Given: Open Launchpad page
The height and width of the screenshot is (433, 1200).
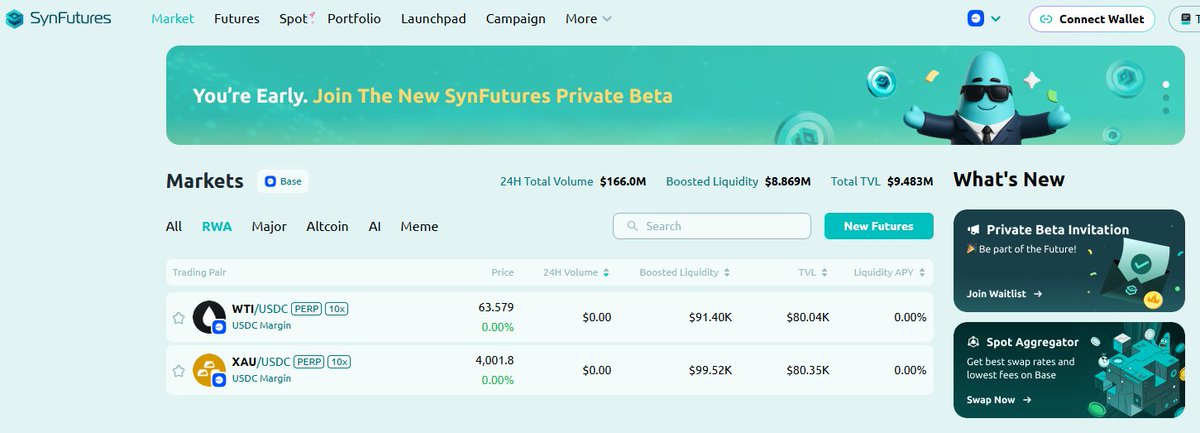Looking at the screenshot, I should click(433, 19).
